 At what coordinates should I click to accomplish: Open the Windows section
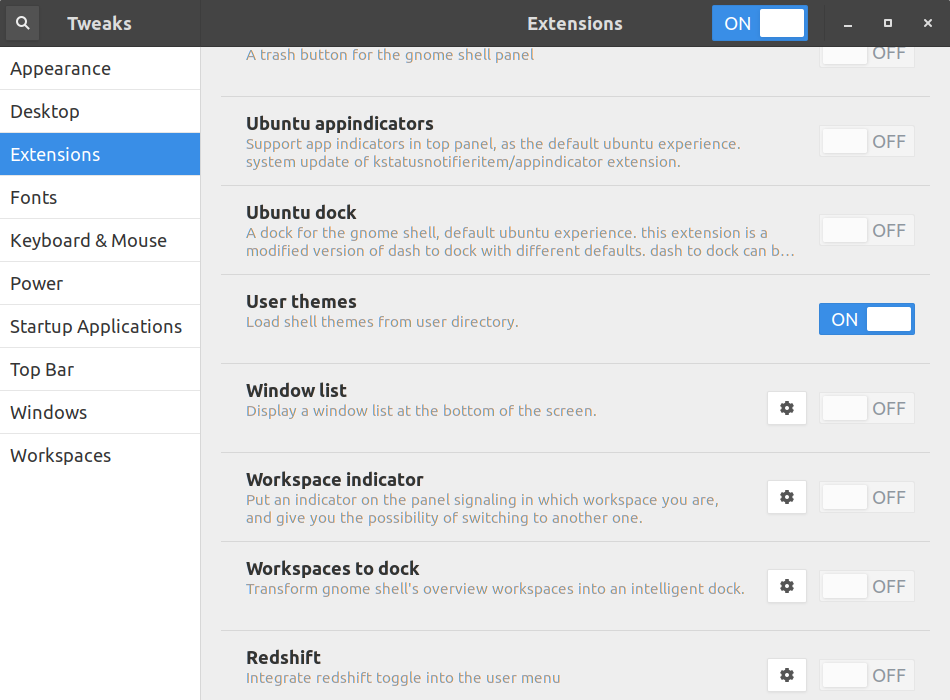100,413
